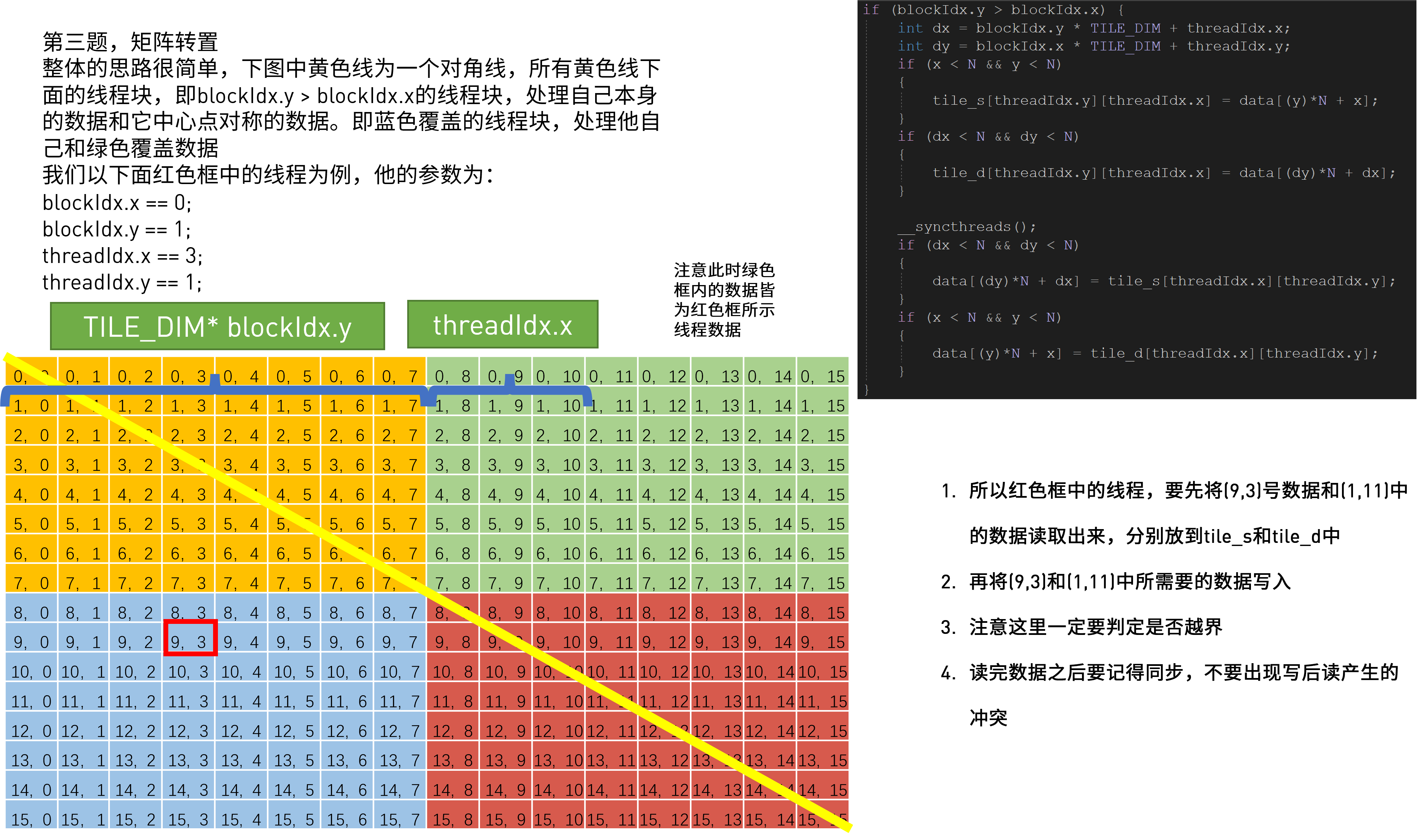Click the green "threadIdx.x" label box
This screenshot has height=840, width=1423.
(503, 325)
